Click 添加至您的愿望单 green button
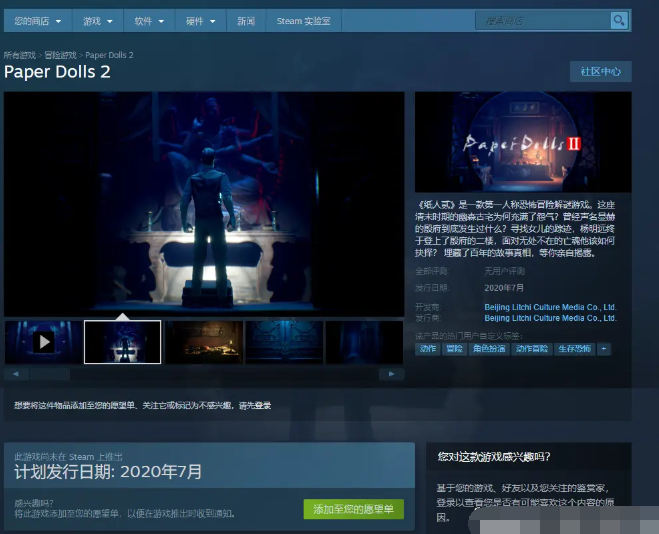Screen dimensions: 659x534 pos(353,509)
